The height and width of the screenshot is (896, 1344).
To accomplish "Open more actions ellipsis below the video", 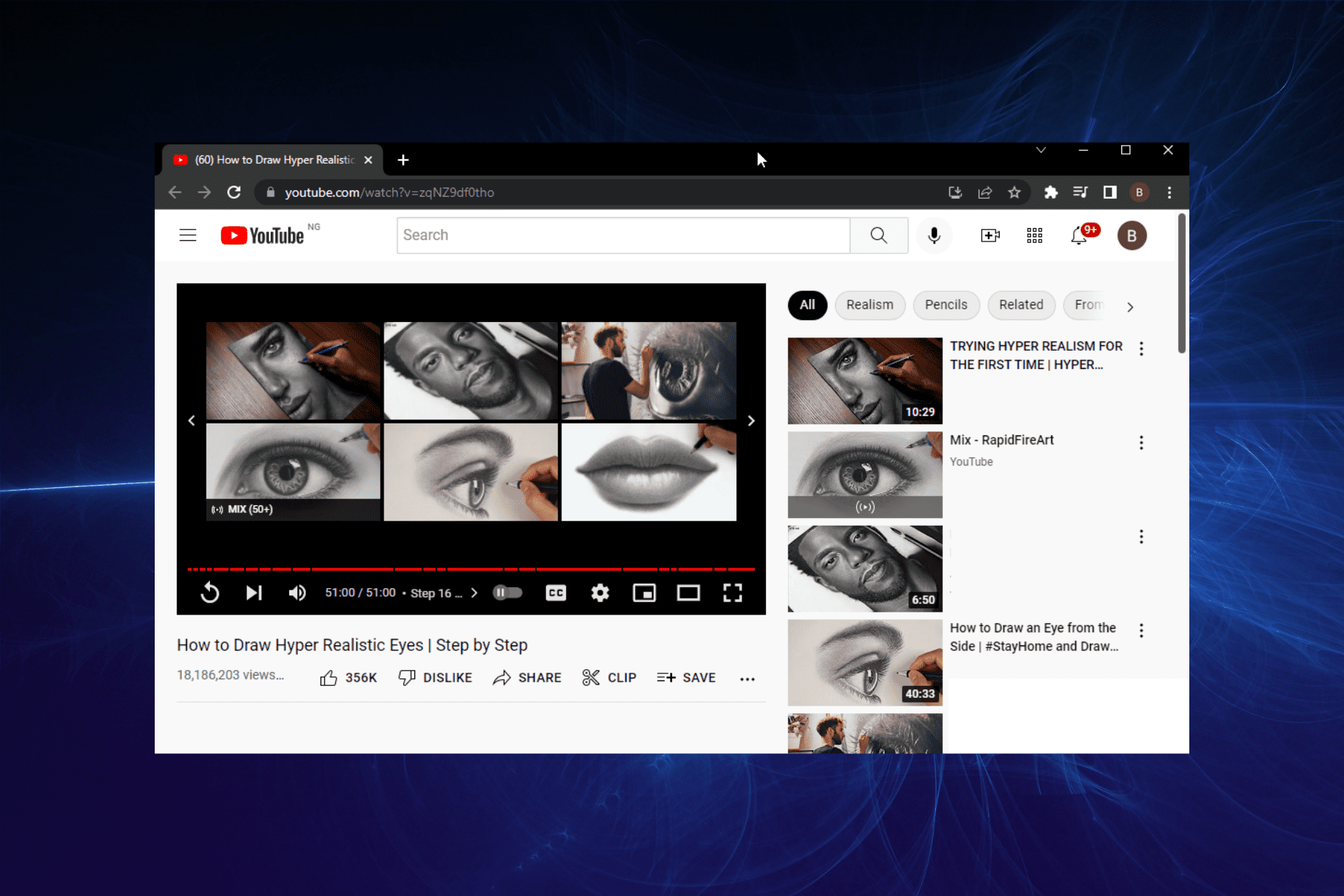I will (x=748, y=678).
